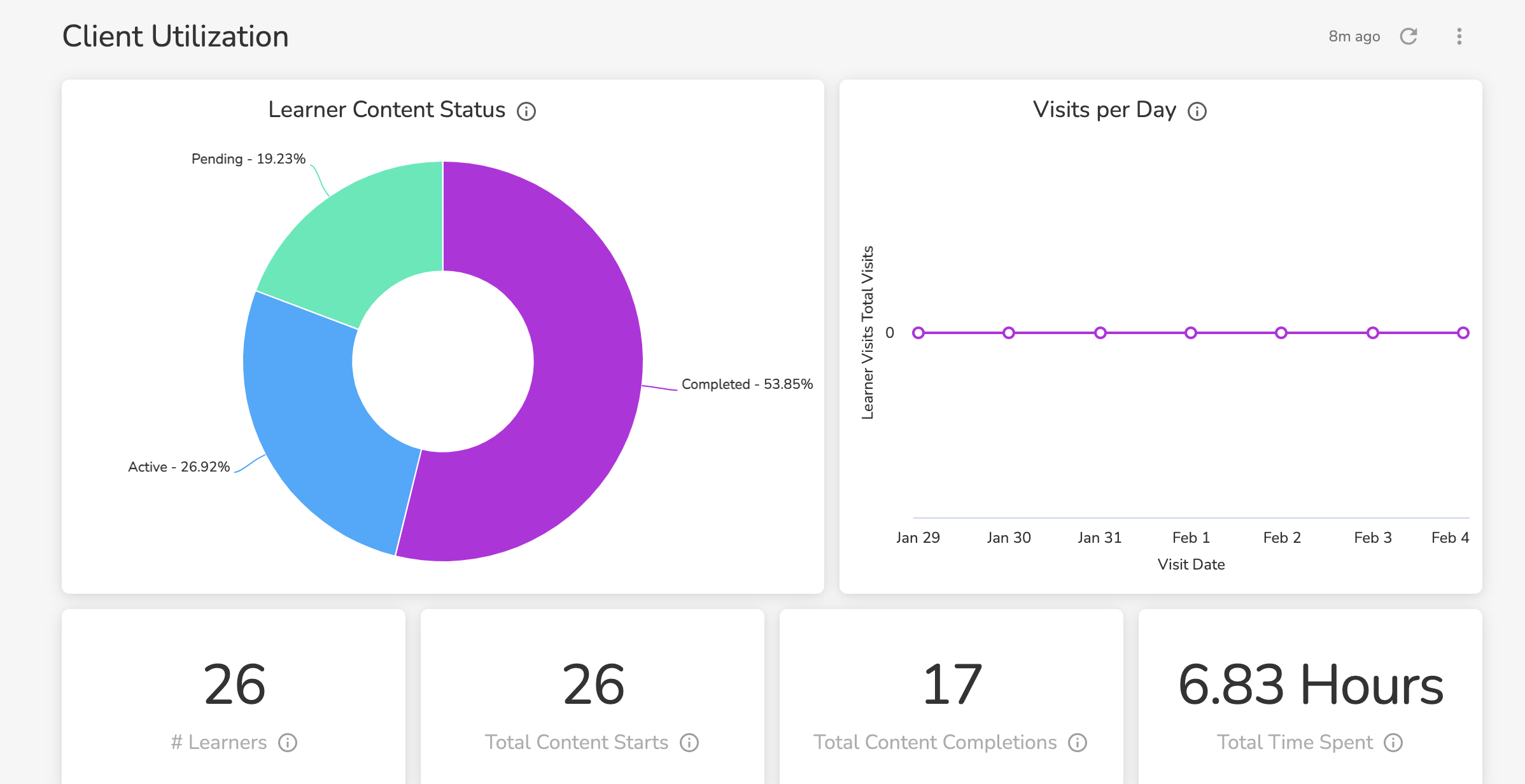
Task: Click the # Learners info icon
Action: (288, 743)
